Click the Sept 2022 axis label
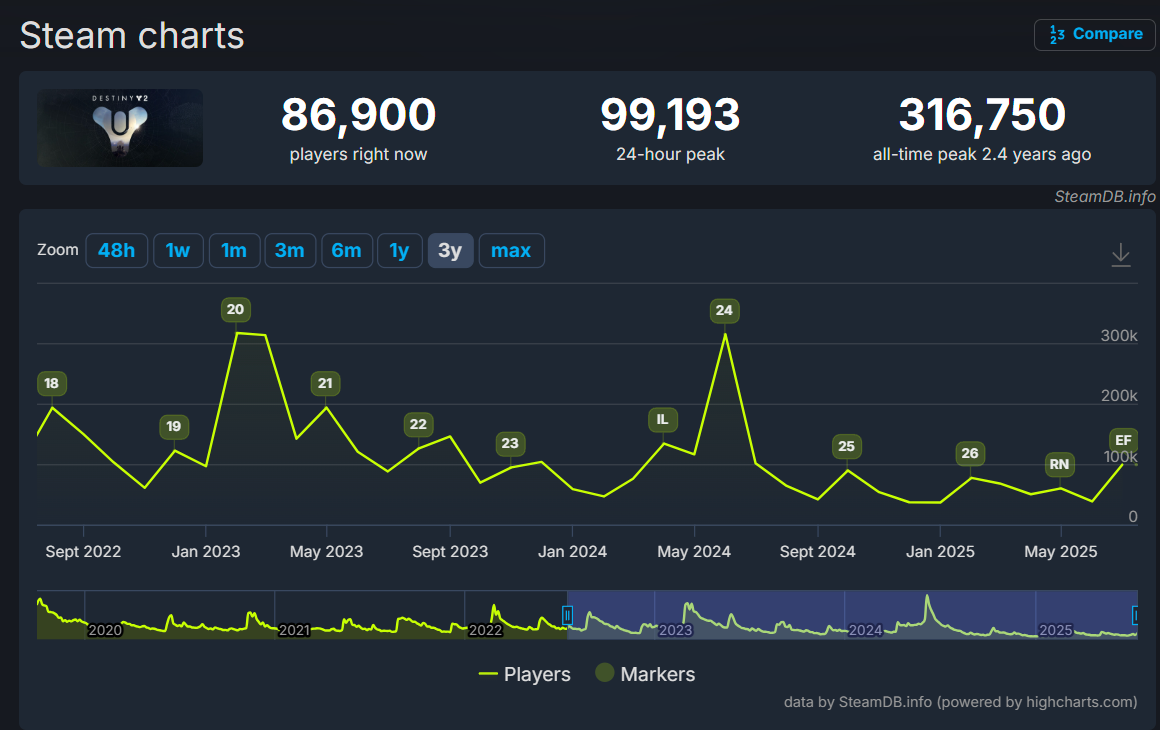 tap(83, 552)
